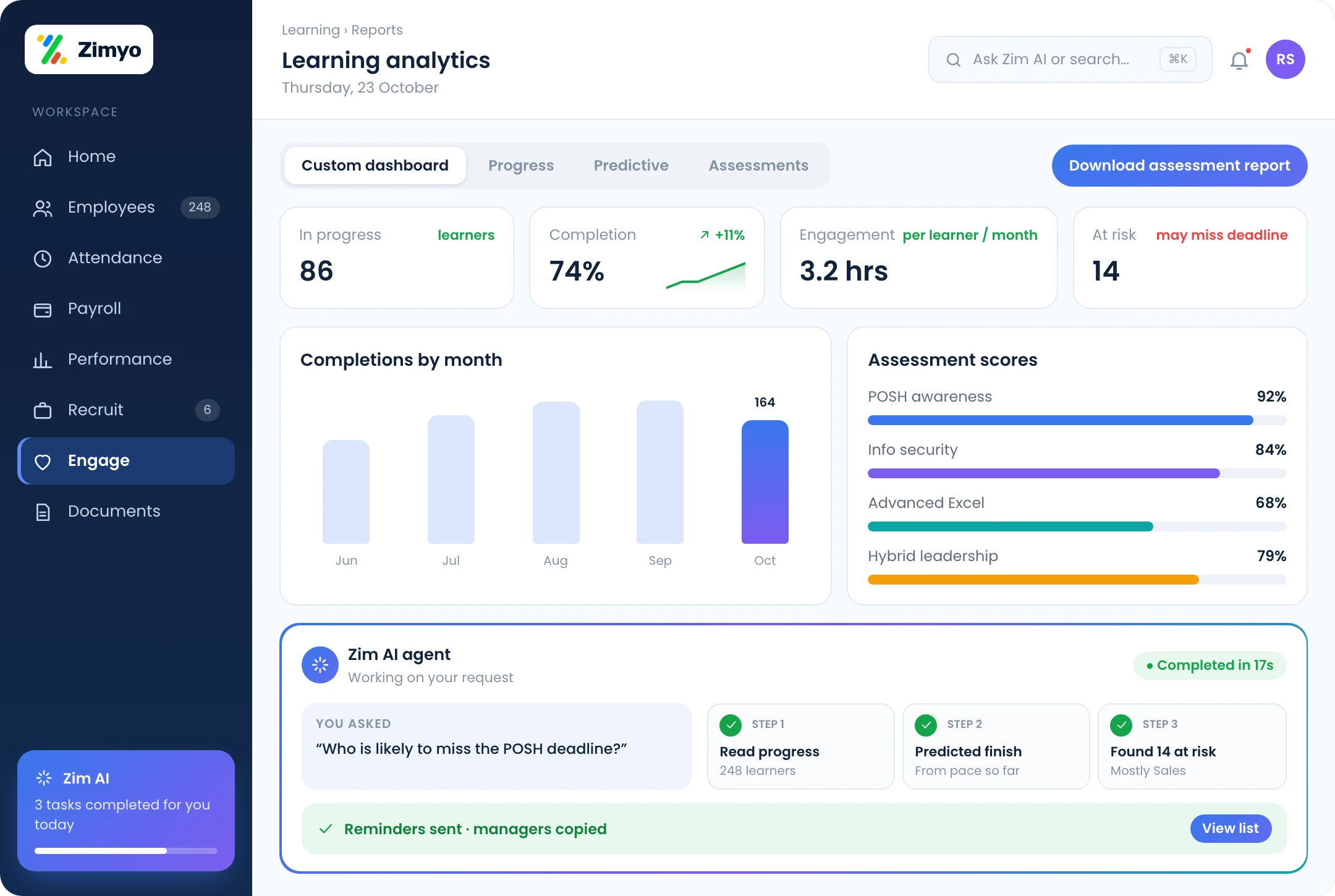Viewport: 1335px width, 896px height.
Task: Download assessment report
Action: coord(1180,166)
